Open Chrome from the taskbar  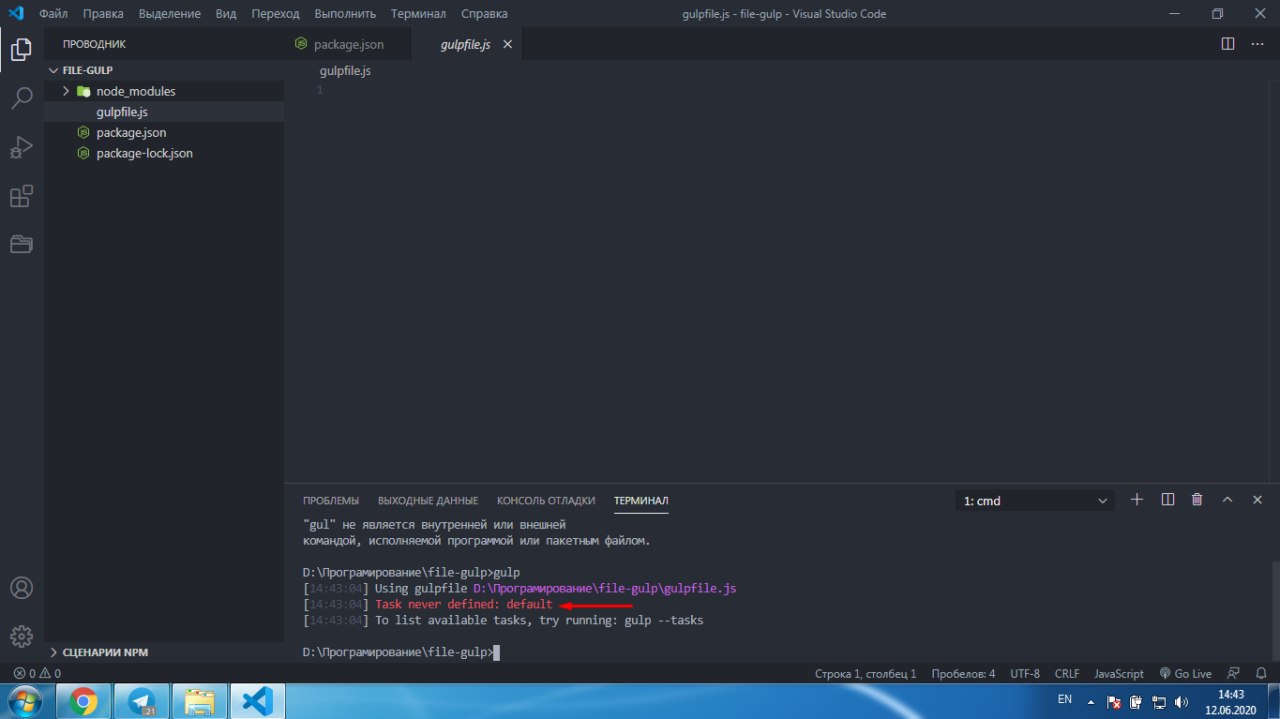[83, 701]
